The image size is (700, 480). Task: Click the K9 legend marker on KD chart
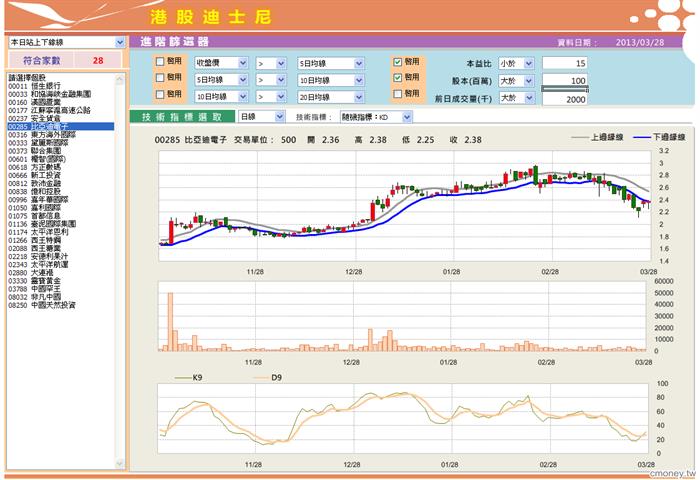click(183, 378)
